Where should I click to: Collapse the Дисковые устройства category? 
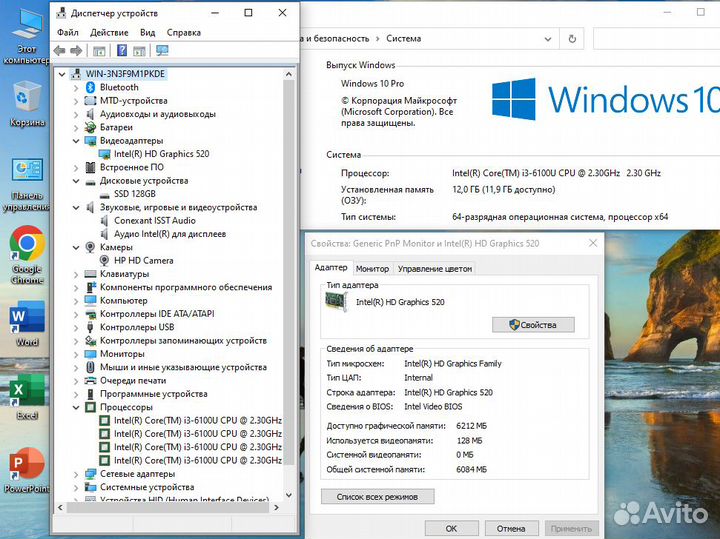[x=76, y=181]
